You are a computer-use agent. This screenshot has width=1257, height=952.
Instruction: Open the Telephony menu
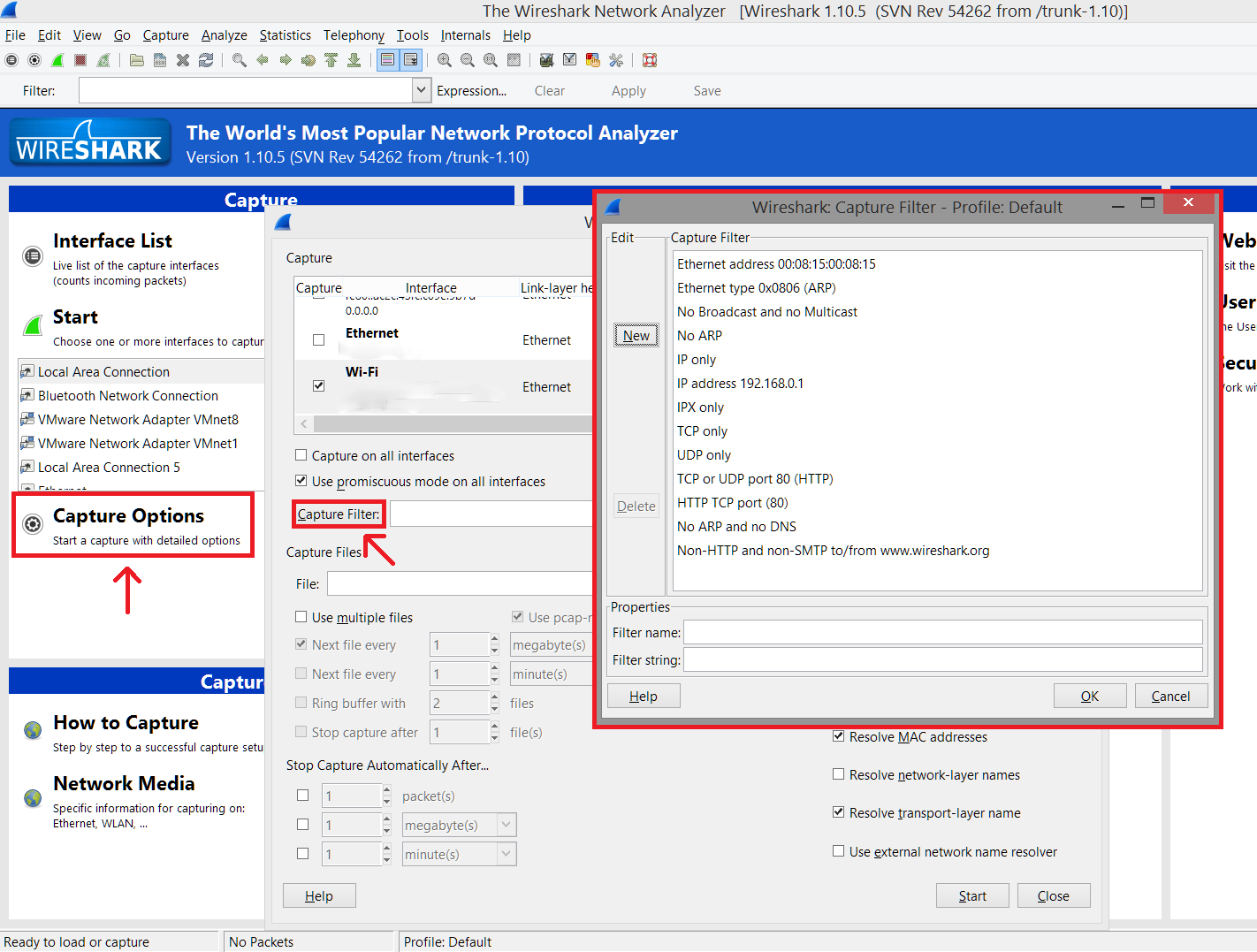pyautogui.click(x=354, y=35)
